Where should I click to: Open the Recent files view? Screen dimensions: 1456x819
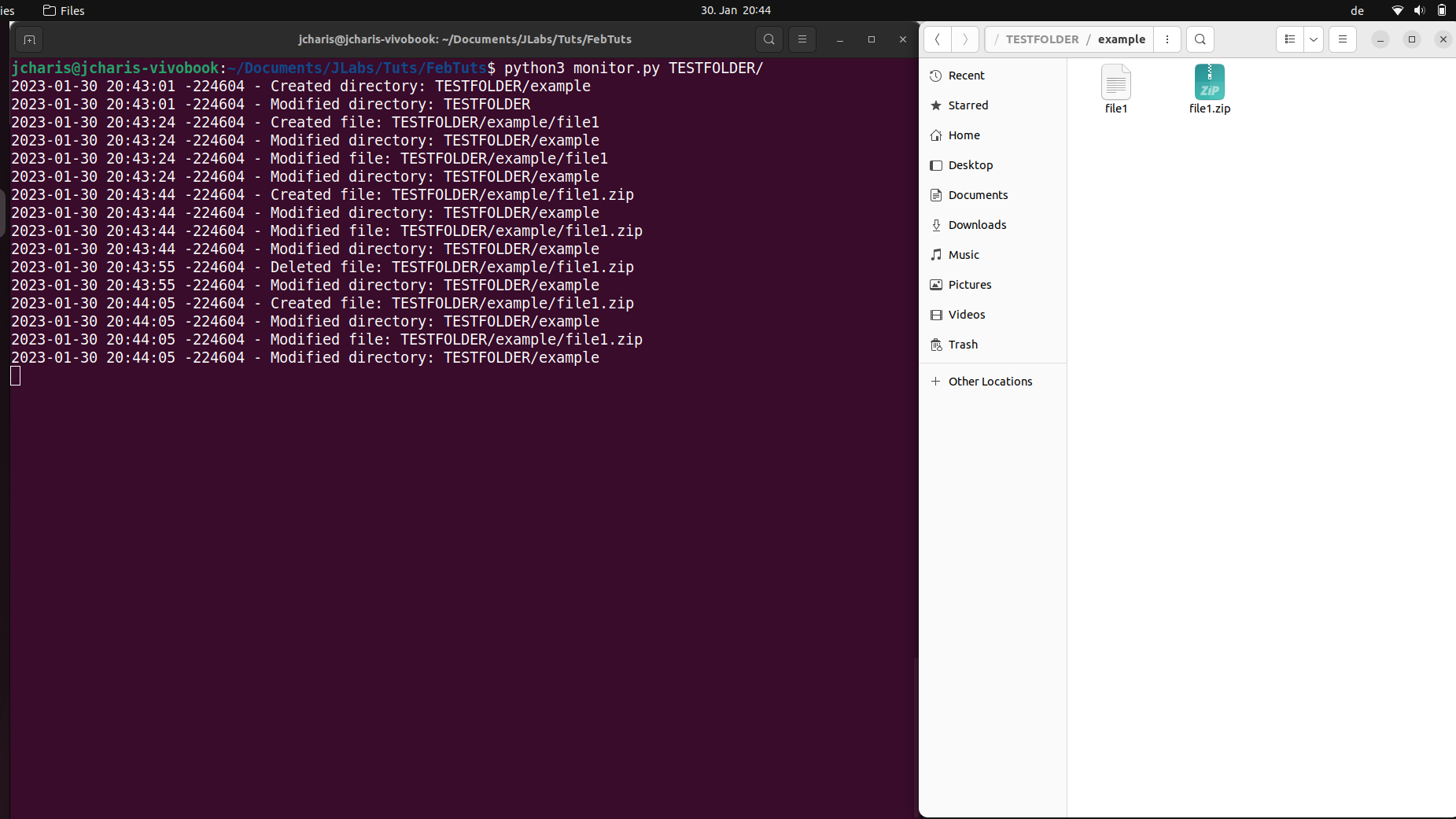pyautogui.click(x=967, y=75)
